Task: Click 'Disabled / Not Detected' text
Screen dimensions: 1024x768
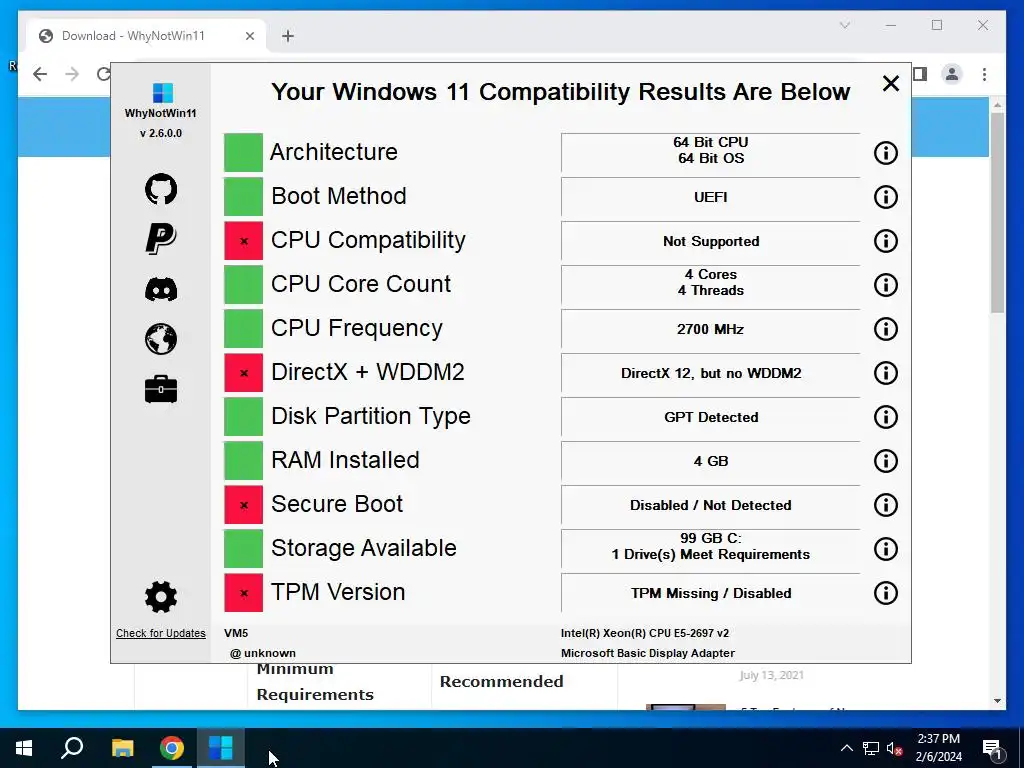Action: pos(711,505)
